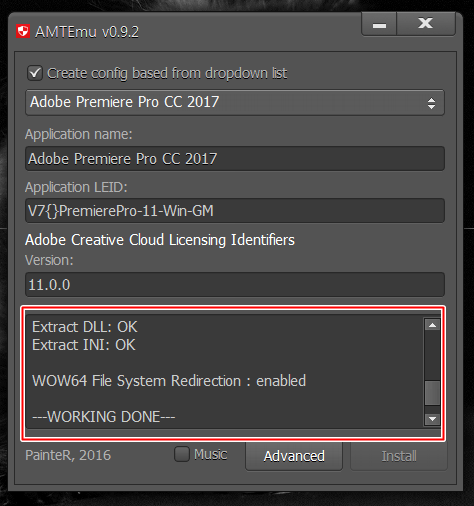The width and height of the screenshot is (474, 506).
Task: Click the Install button
Action: [399, 456]
